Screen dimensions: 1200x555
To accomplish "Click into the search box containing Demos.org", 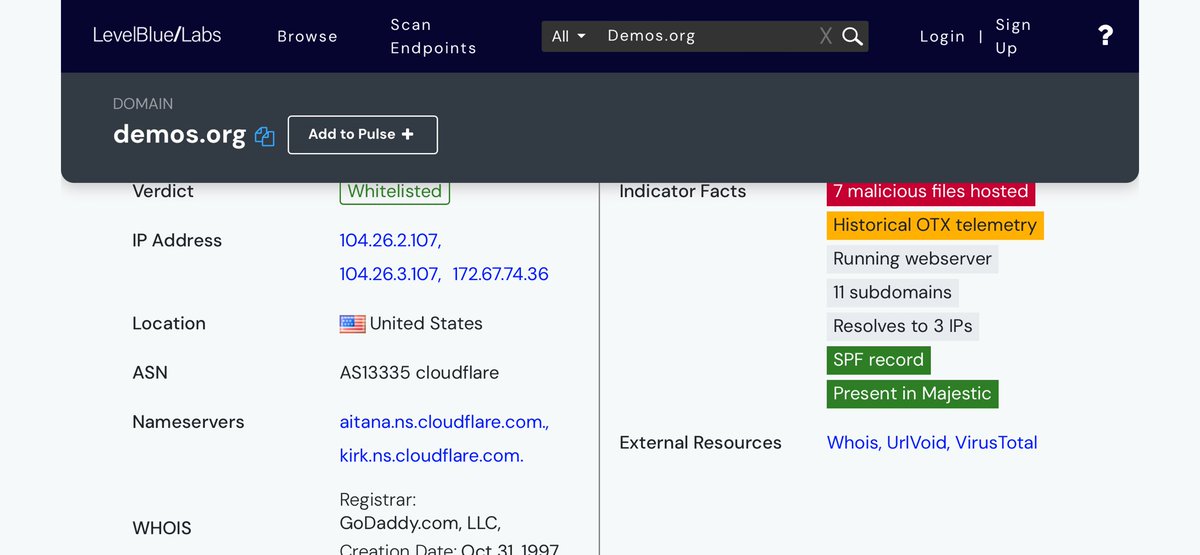I will 705,36.
